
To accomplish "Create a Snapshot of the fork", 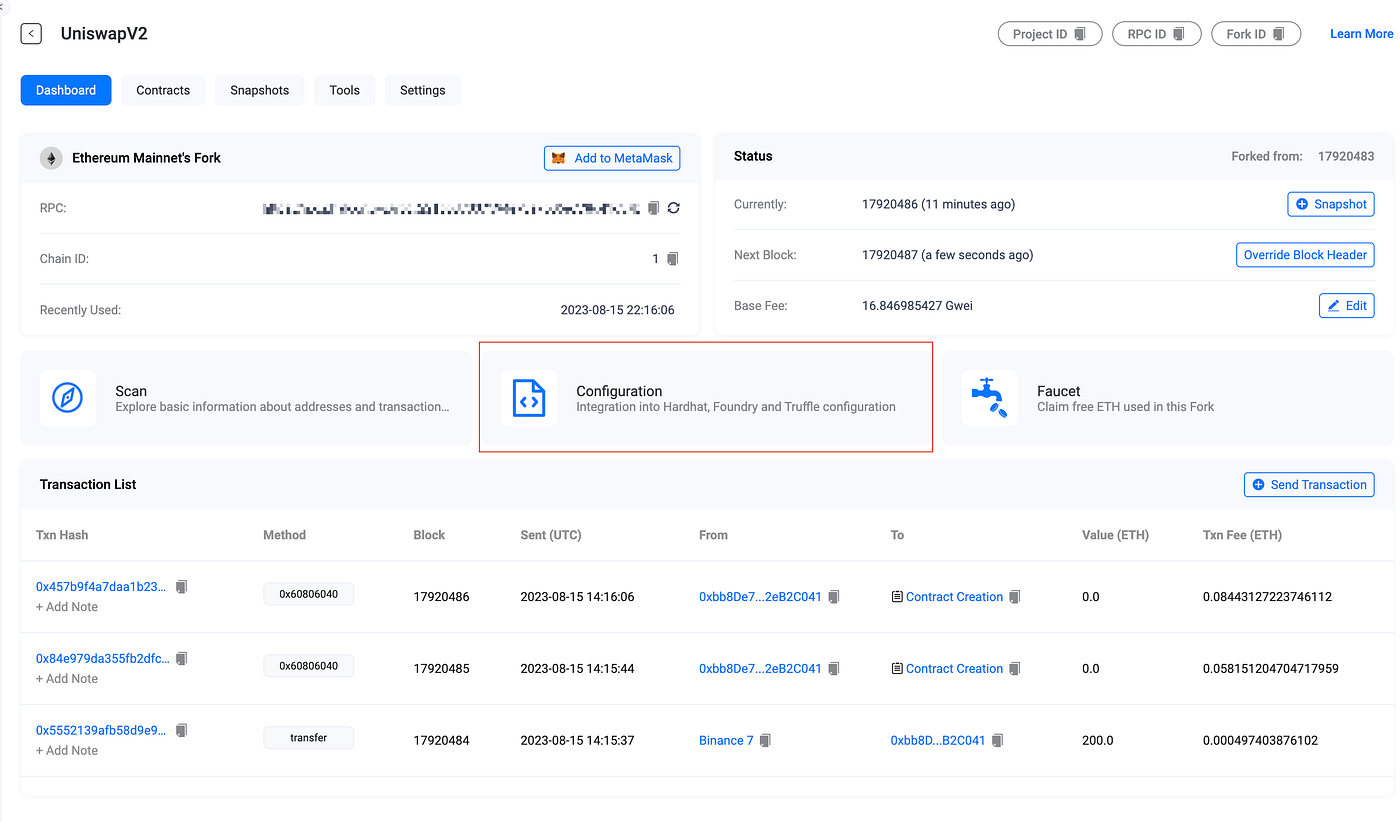I will 1330,204.
